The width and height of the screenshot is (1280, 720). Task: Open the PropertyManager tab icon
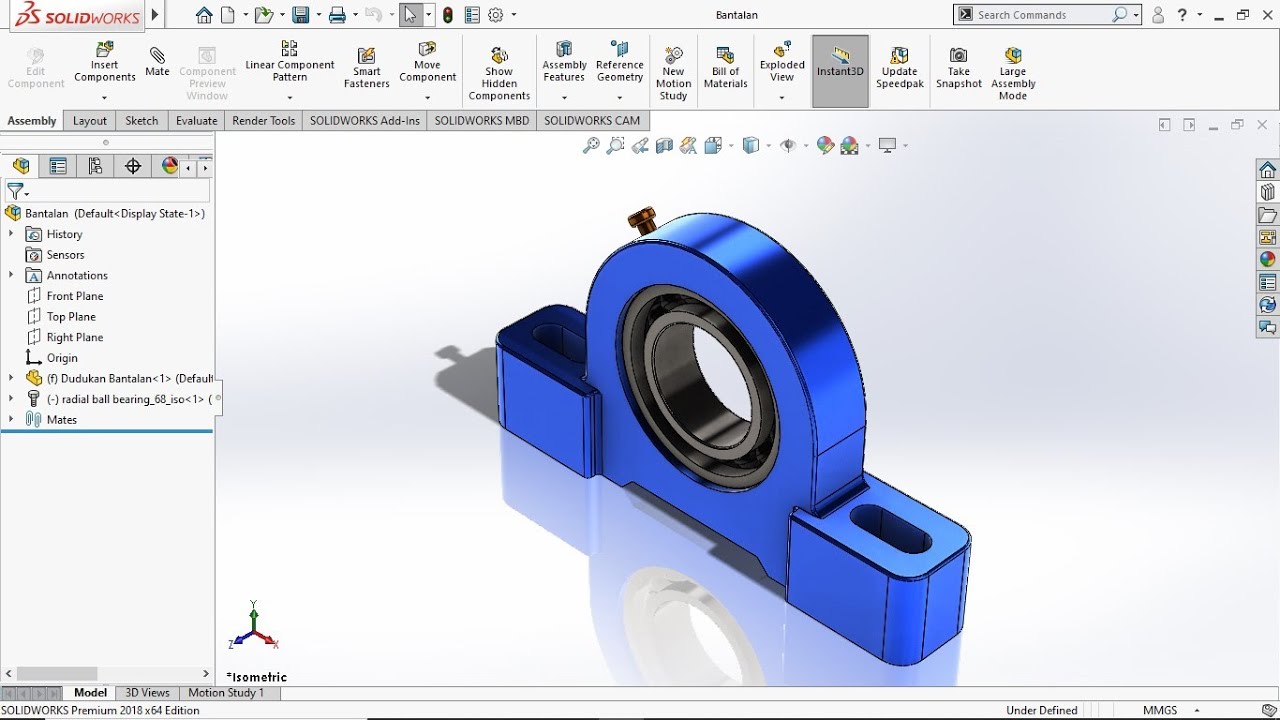click(58, 166)
